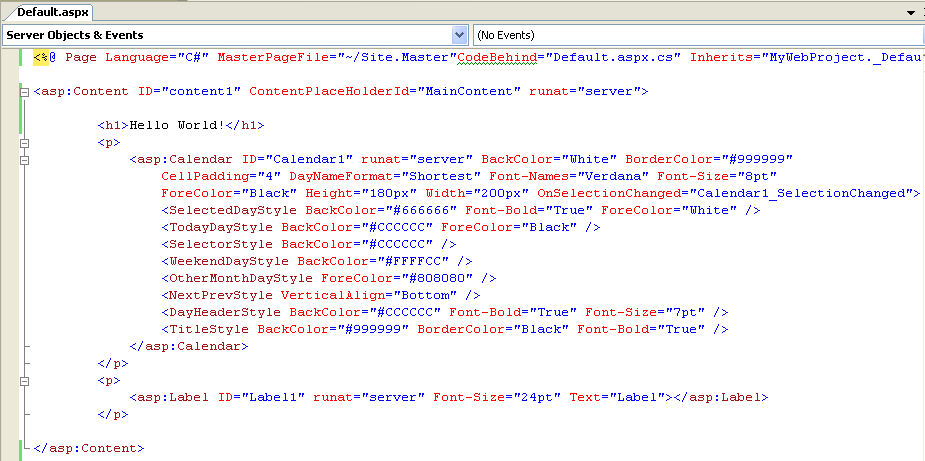The image size is (925, 461).
Task: Click the closing asp:Content tag
Action: point(90,449)
